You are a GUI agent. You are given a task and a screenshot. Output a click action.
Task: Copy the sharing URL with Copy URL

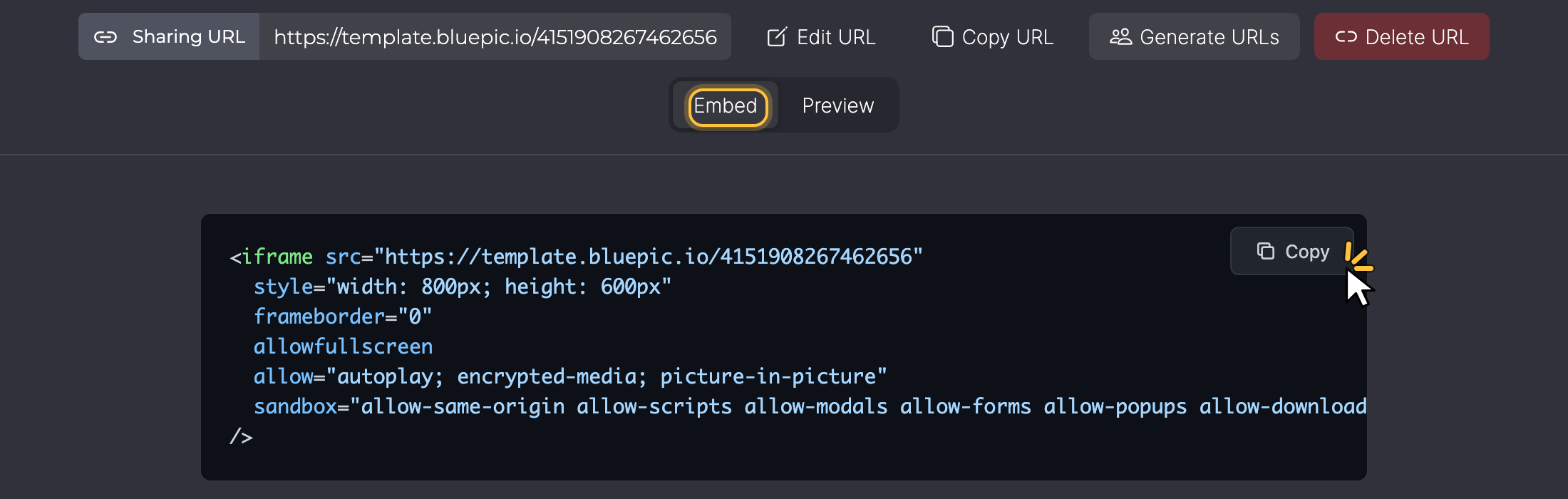pyautogui.click(x=993, y=36)
